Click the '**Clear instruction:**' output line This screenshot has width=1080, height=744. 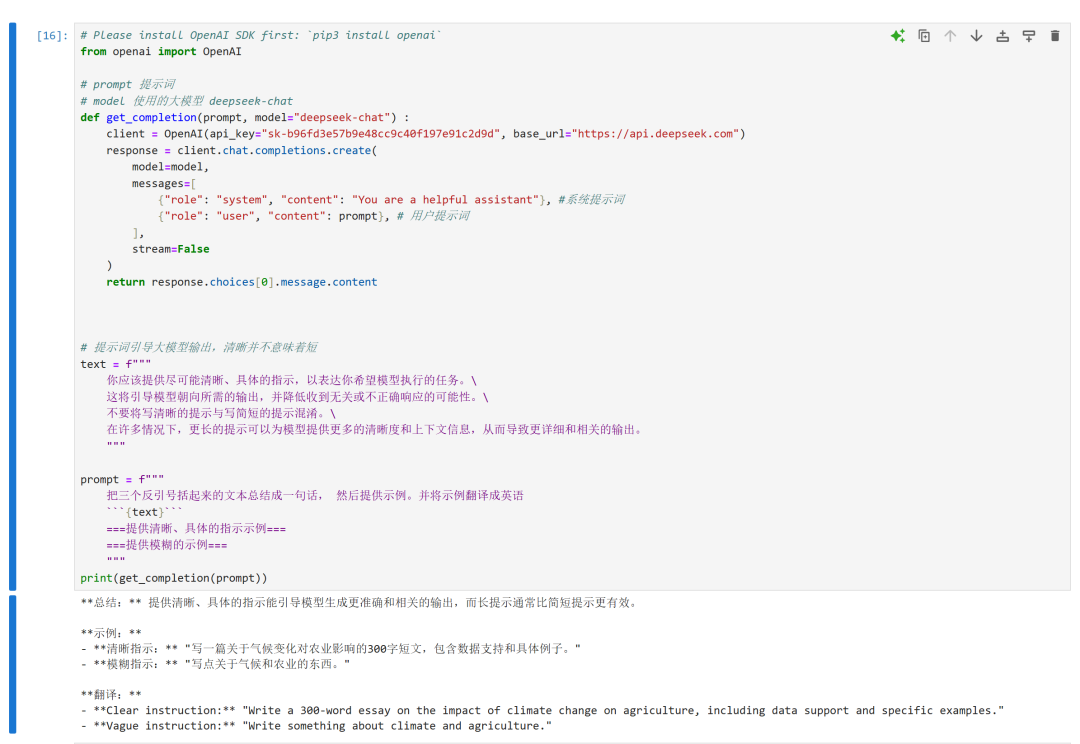coord(542,710)
